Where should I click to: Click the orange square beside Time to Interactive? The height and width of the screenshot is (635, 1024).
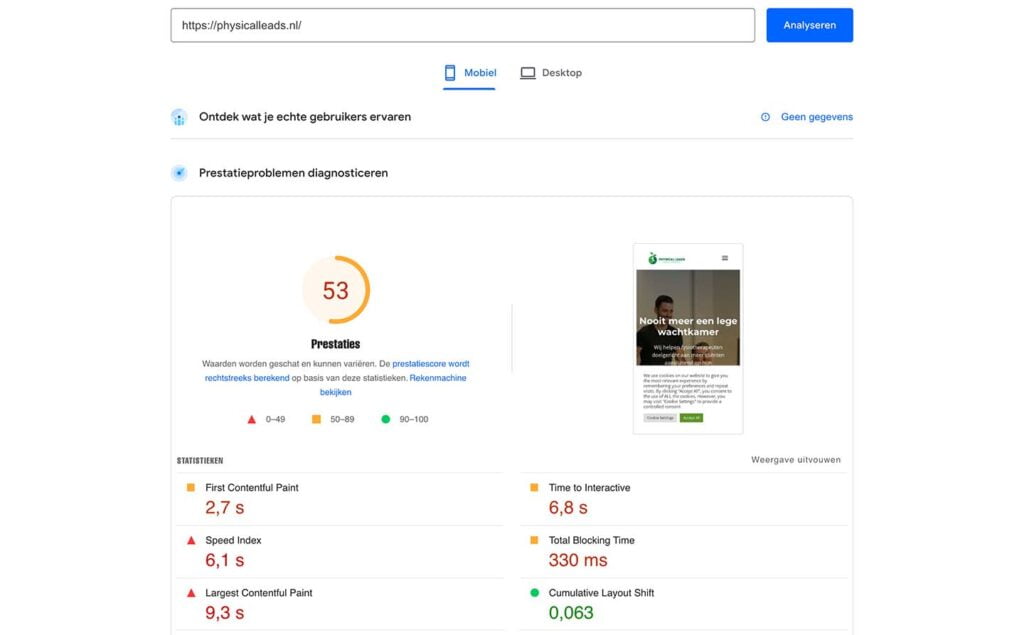[532, 487]
